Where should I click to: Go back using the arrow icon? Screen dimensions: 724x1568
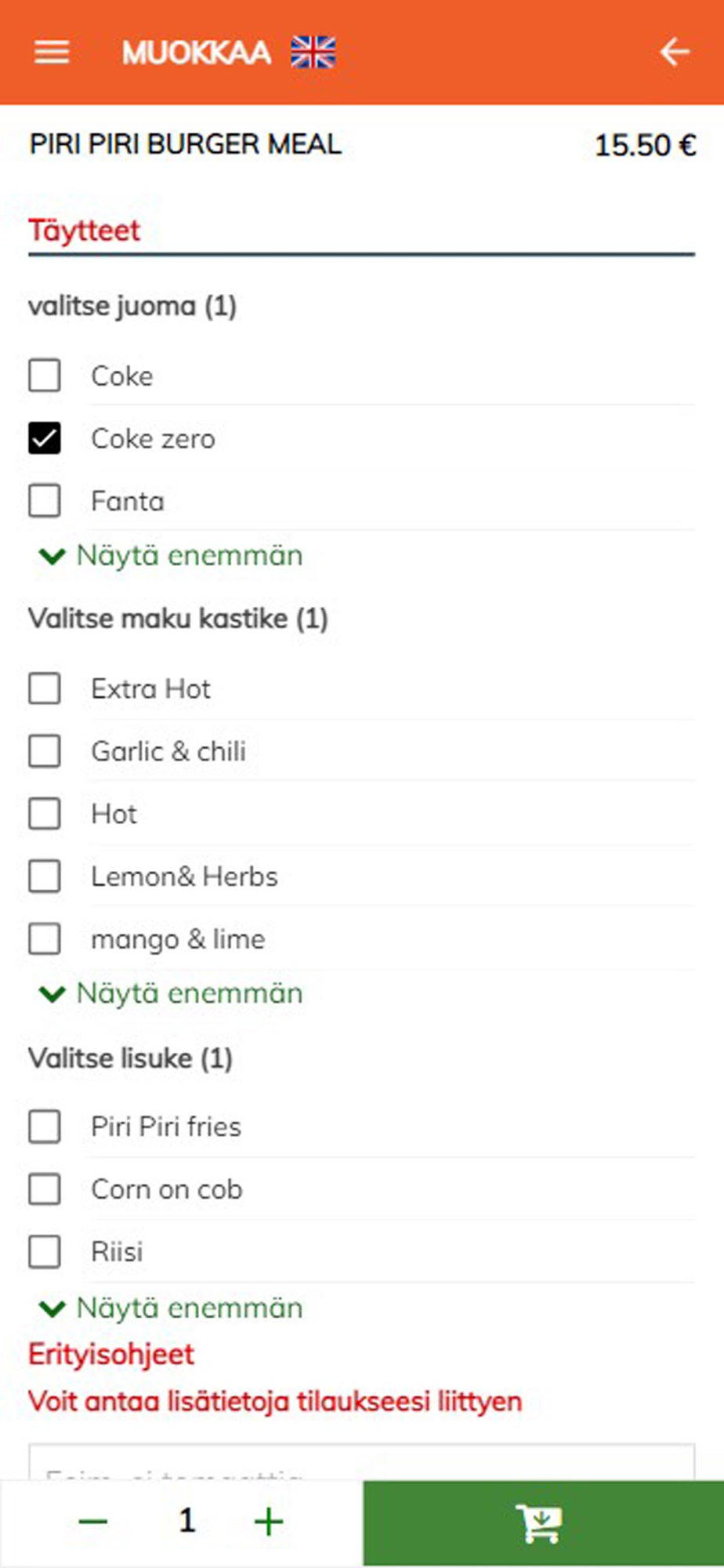(x=673, y=53)
